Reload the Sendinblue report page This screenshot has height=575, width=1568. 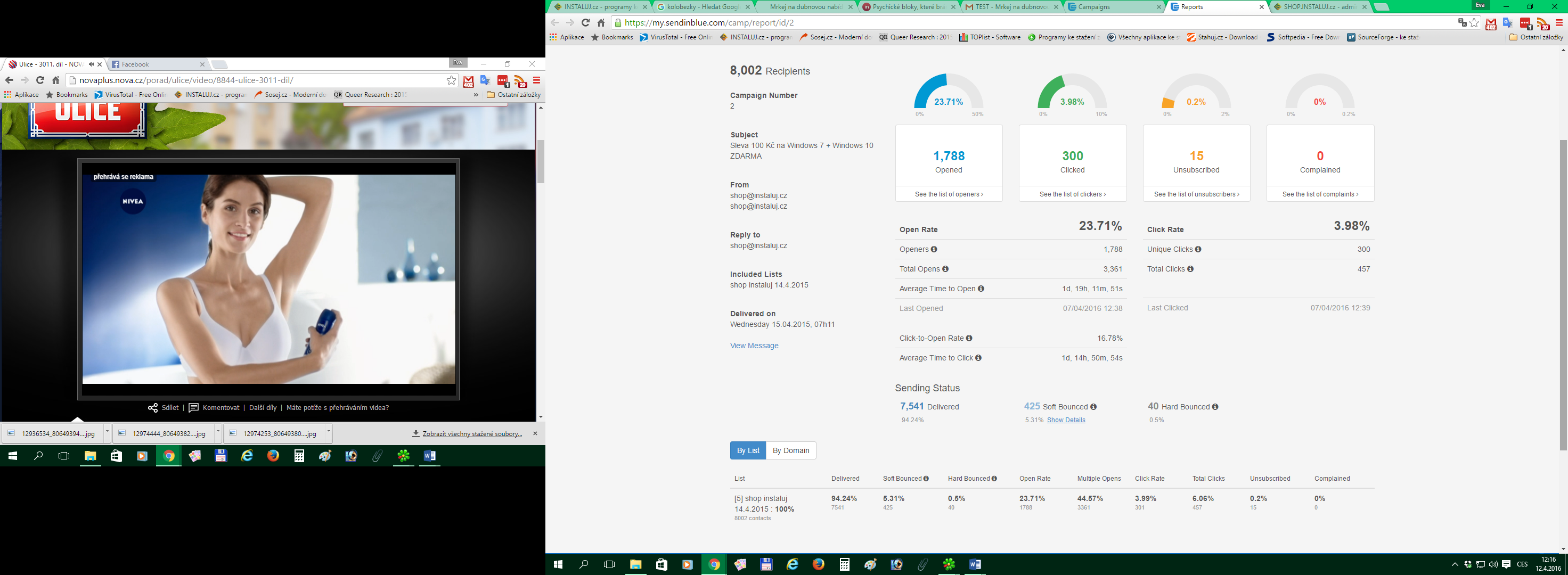click(x=585, y=22)
